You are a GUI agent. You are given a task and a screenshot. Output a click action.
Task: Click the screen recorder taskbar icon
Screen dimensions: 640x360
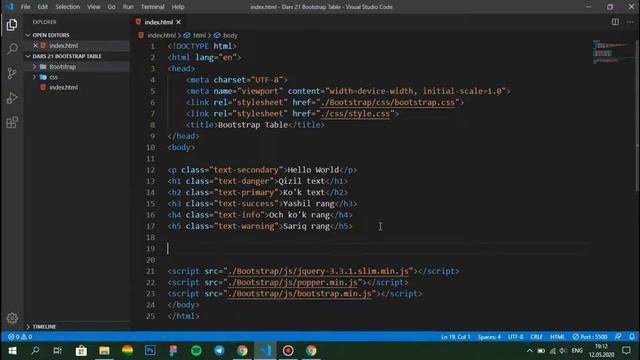coord(288,351)
